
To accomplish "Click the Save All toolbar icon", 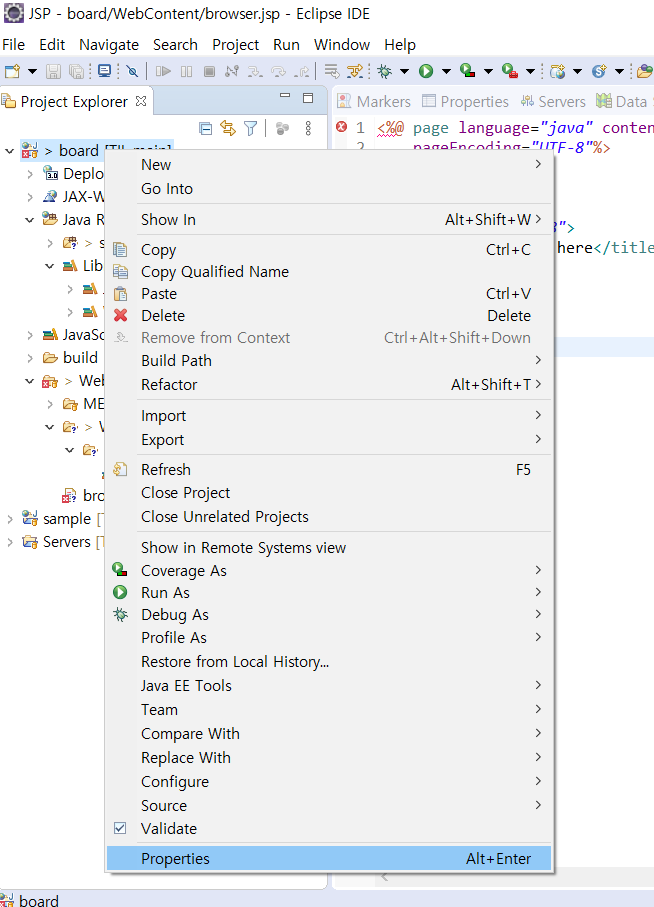I will click(x=76, y=71).
